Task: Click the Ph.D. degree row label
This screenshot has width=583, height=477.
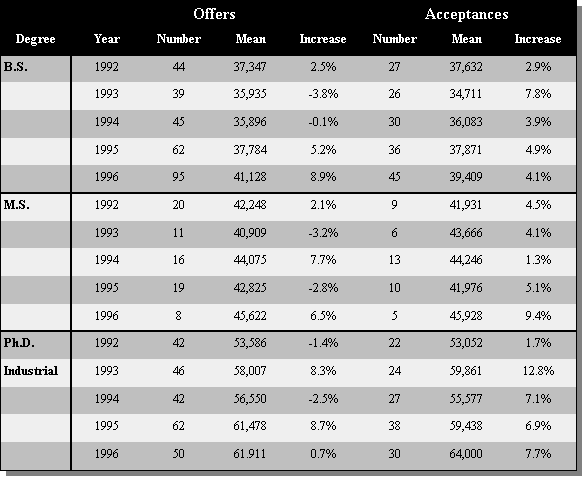Action: click(19, 343)
